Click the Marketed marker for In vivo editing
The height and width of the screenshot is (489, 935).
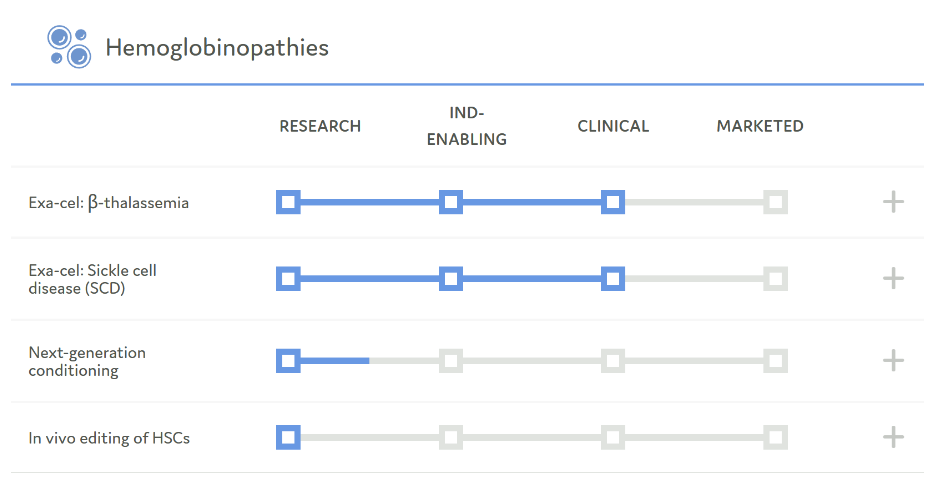[775, 437]
